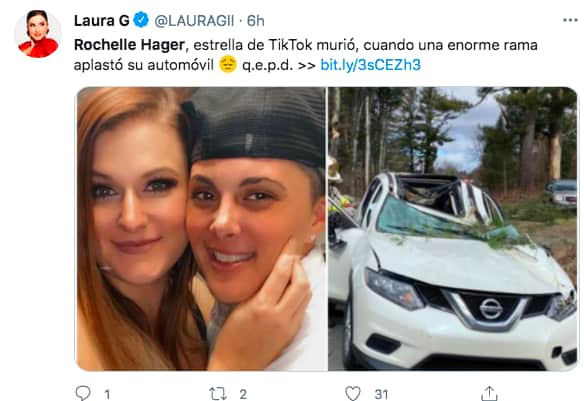The width and height of the screenshot is (584, 401).
Task: Open the three-dot more options menu
Action: (570, 20)
